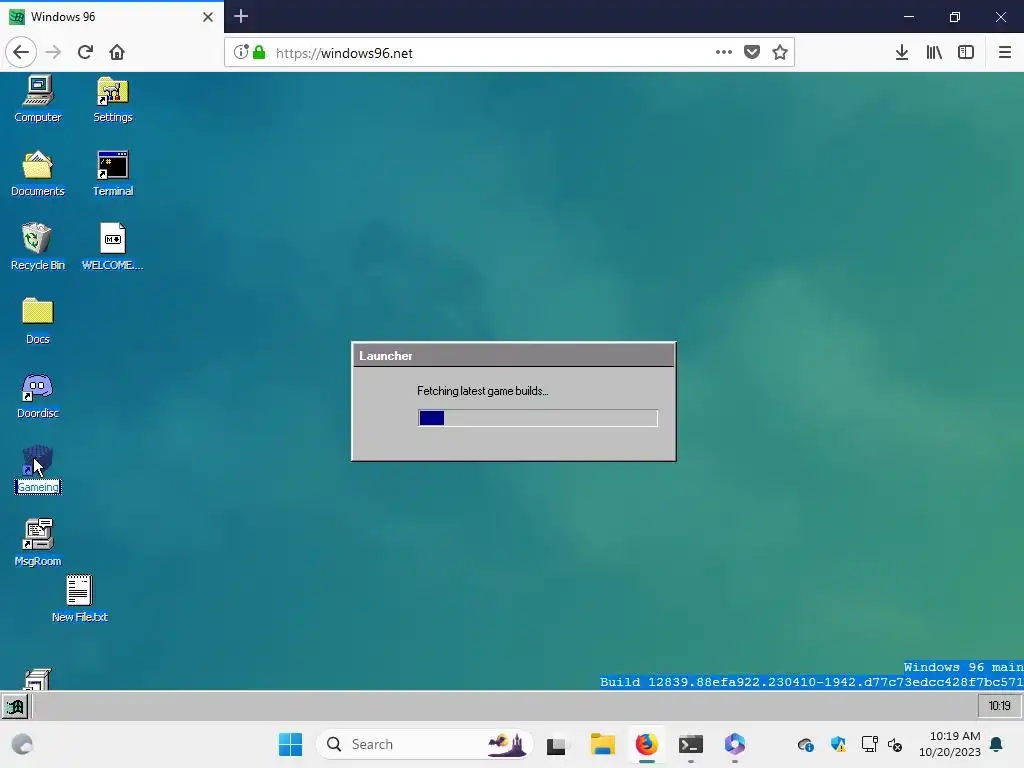Select the Gameing desktop shortcut

(38, 470)
